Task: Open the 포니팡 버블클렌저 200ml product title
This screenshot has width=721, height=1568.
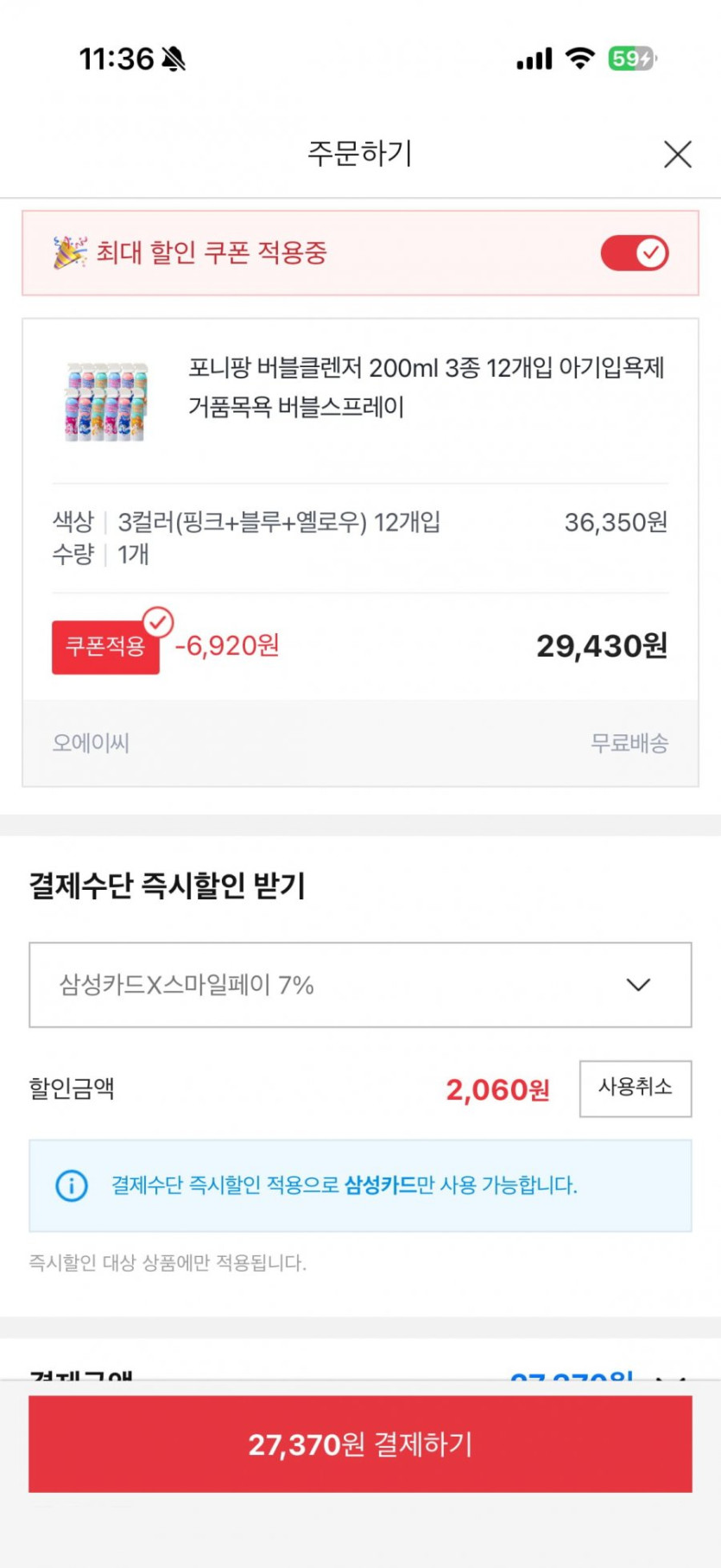Action: coord(427,387)
